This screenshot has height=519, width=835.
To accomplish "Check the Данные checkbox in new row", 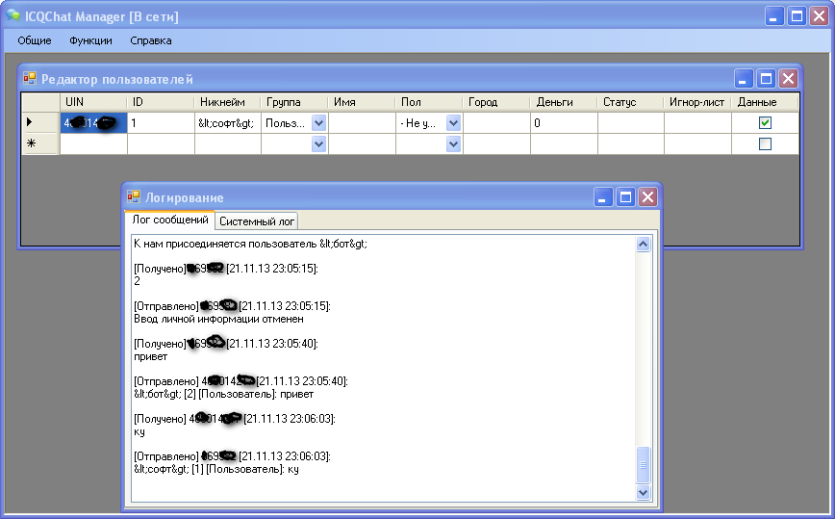I will click(765, 144).
